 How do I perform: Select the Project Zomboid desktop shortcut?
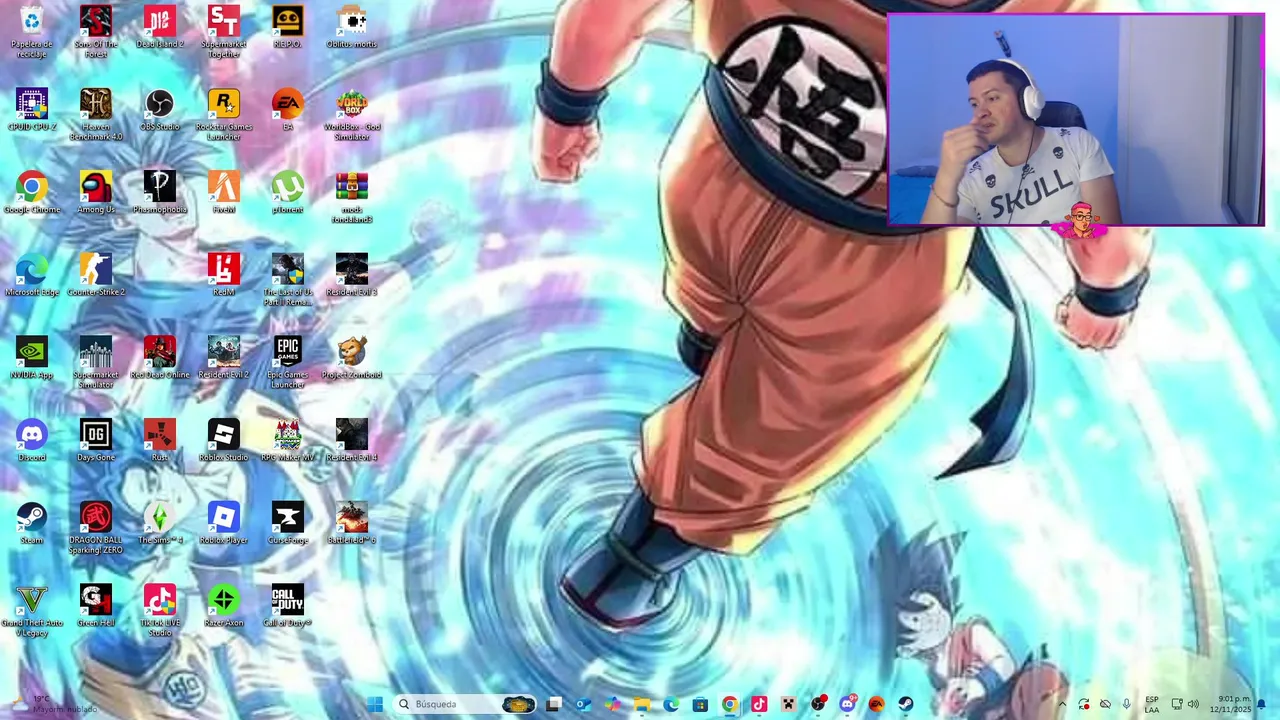point(352,358)
